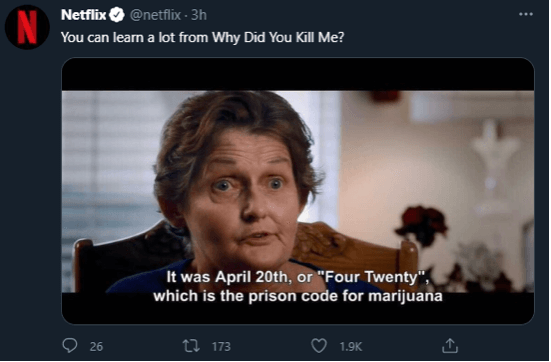Click the April 20th subtitle line on video

[x=297, y=277]
